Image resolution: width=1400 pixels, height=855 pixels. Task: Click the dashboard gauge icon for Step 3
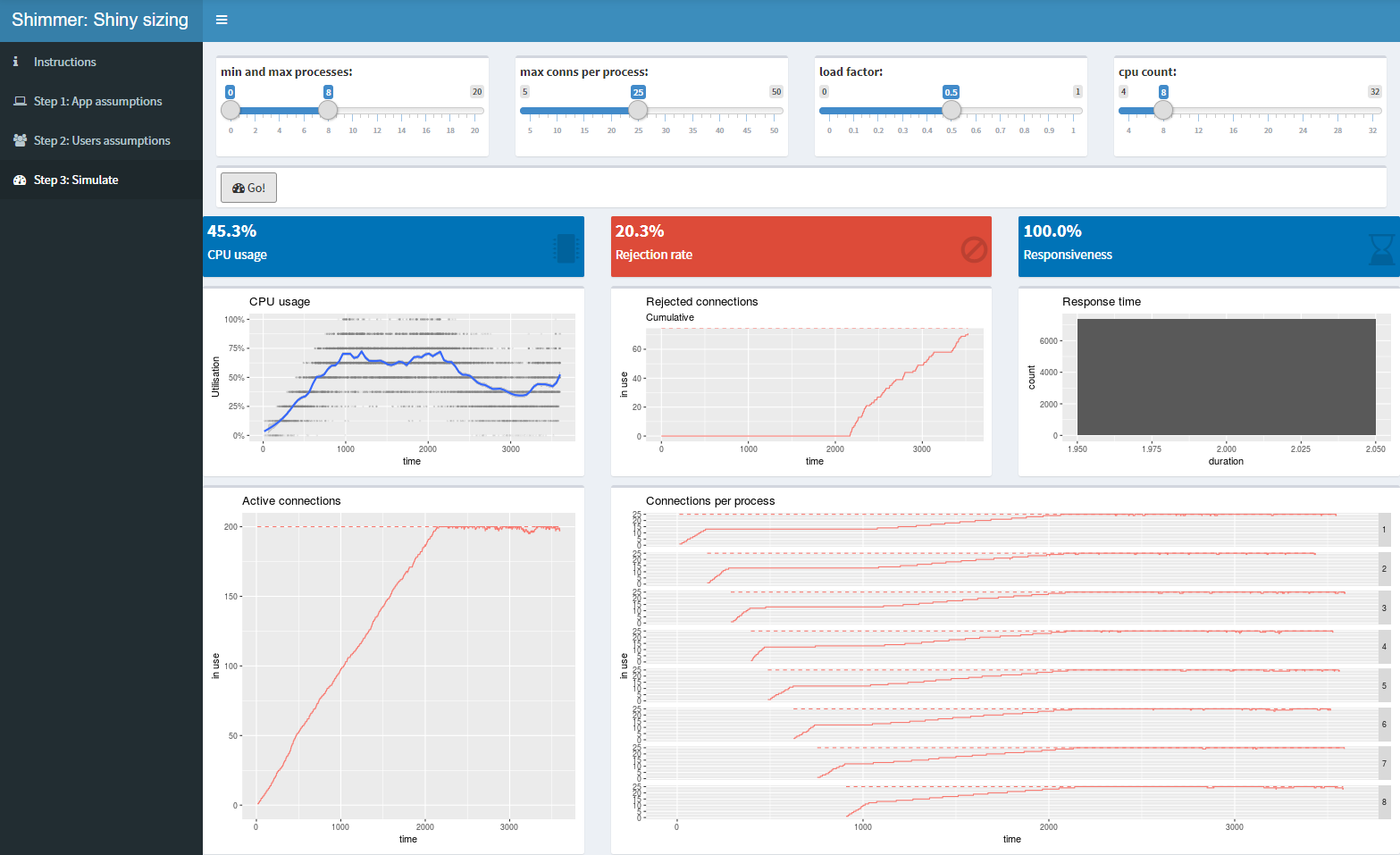20,180
